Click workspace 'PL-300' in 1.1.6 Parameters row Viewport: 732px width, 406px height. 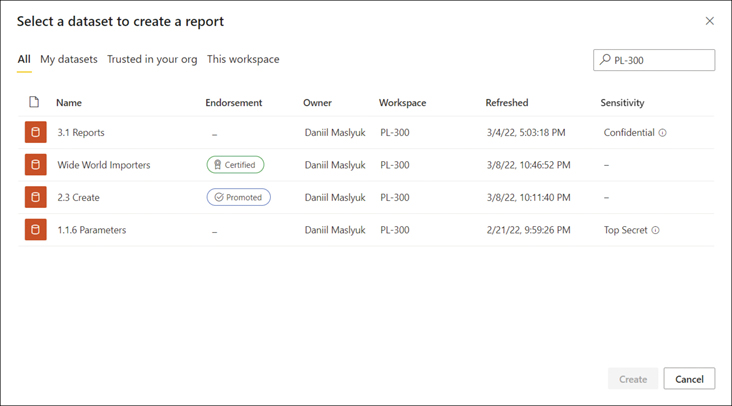point(394,230)
